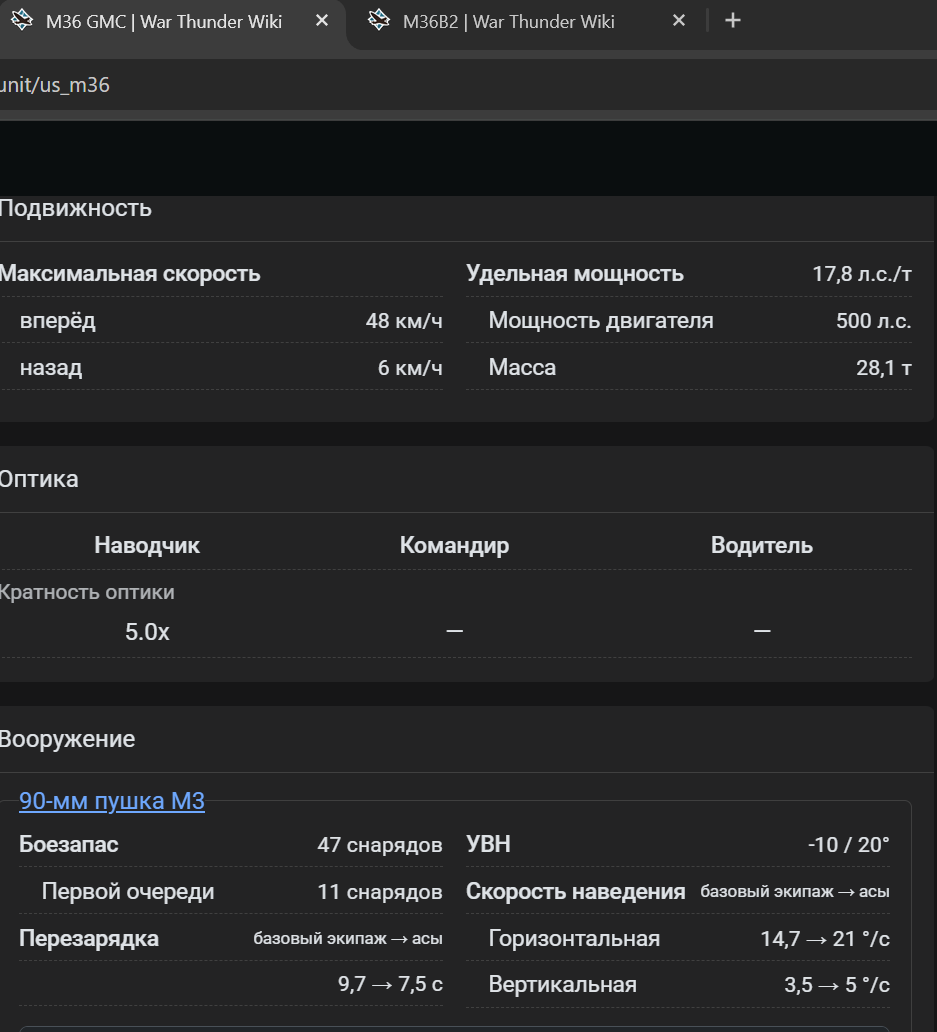This screenshot has width=937, height=1032.
Task: Click the Масса label
Action: pyautogui.click(x=522, y=367)
